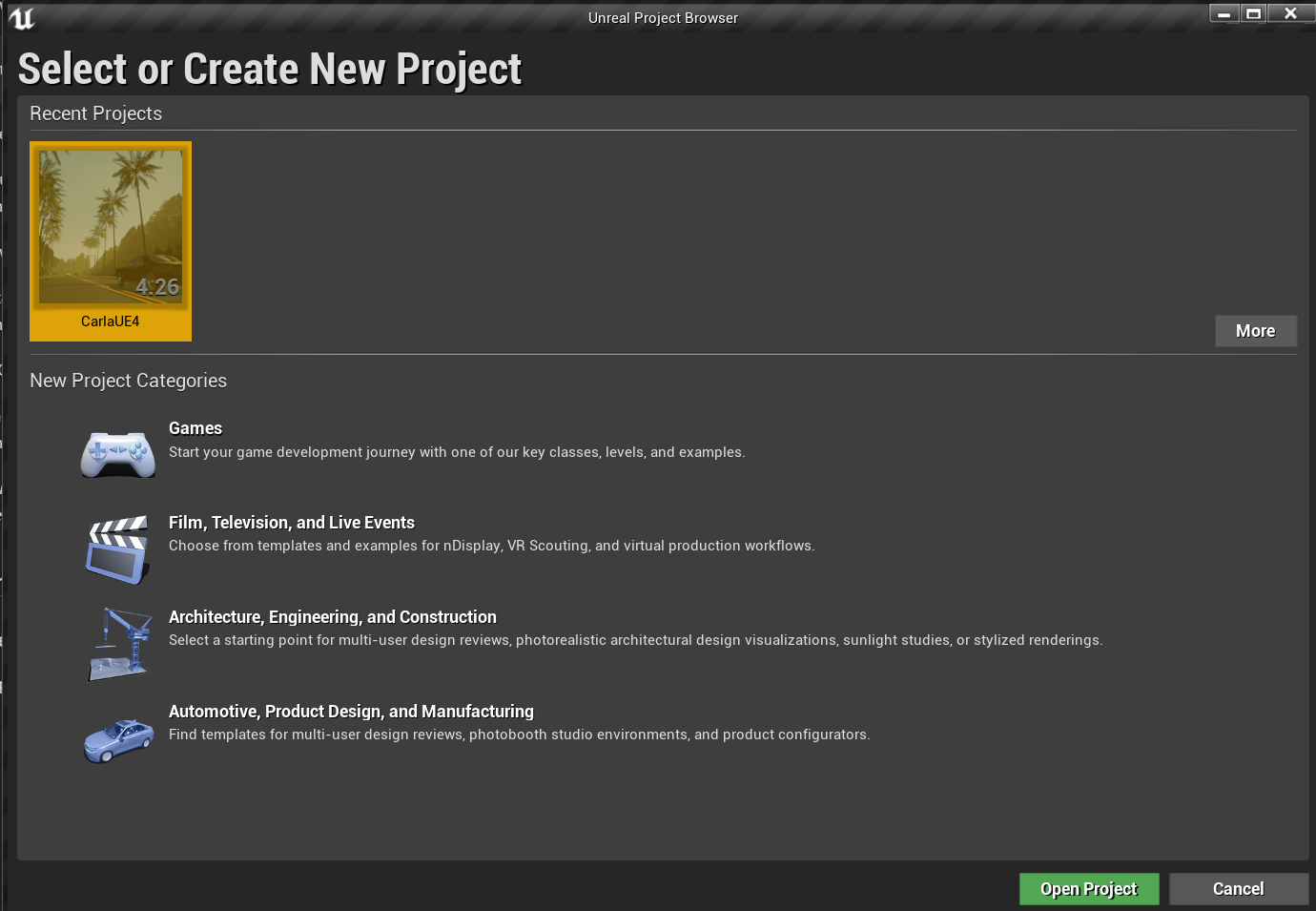Click the Games description starting 'Start your game development'
Viewport: 1316px width, 911px height.
pyautogui.click(x=457, y=452)
